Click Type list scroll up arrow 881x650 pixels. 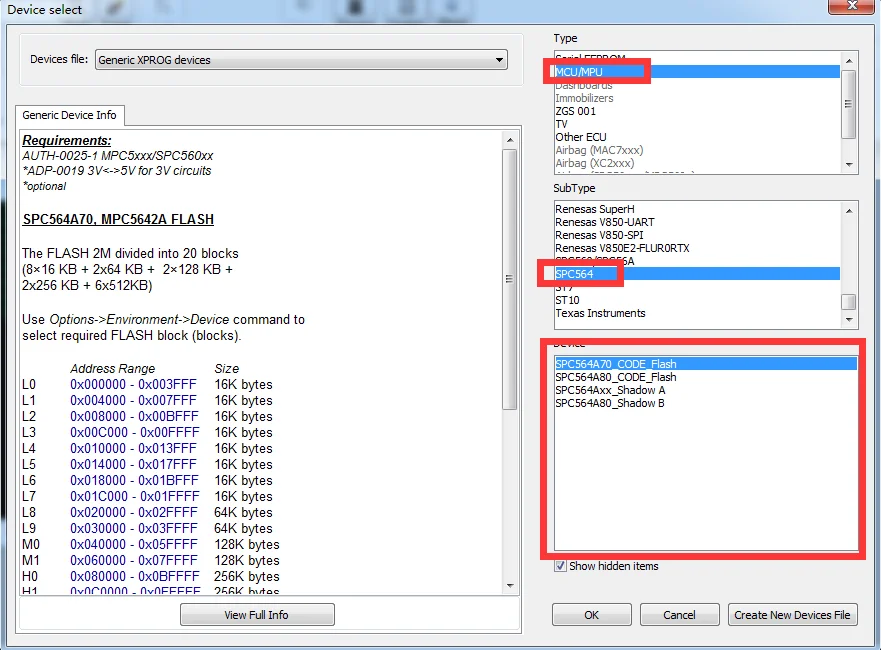tap(849, 60)
